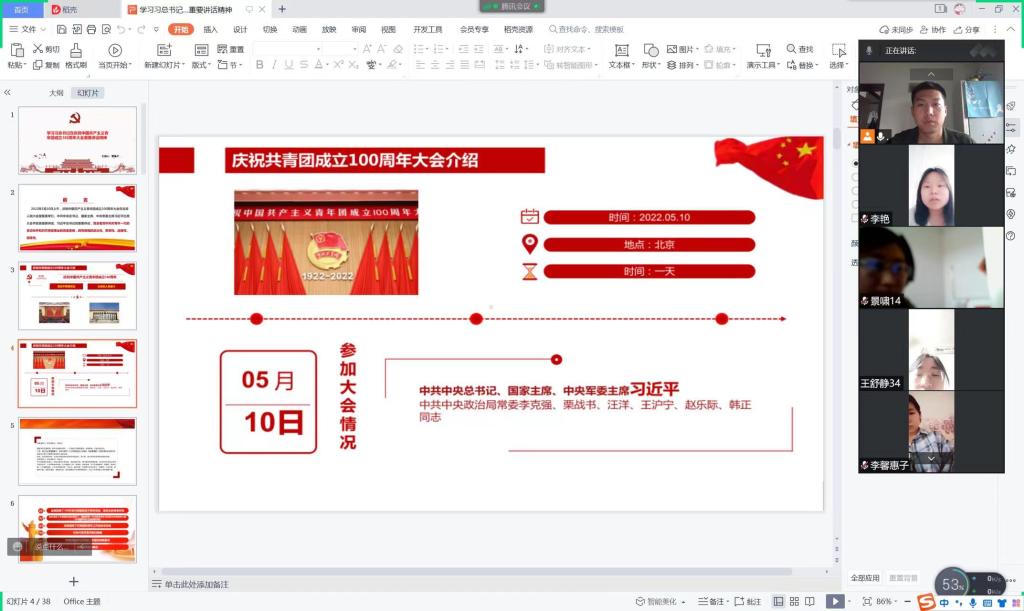Toggle italic text formatting
This screenshot has height=611, width=1024.
[274, 65]
